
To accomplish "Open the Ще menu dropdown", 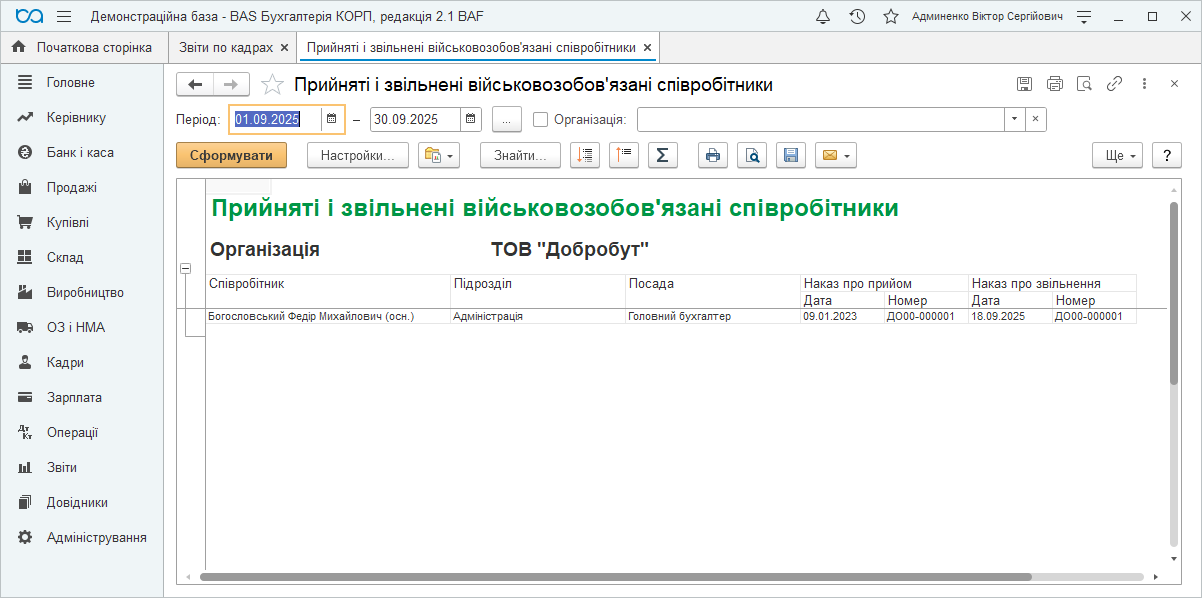I will click(x=1118, y=155).
